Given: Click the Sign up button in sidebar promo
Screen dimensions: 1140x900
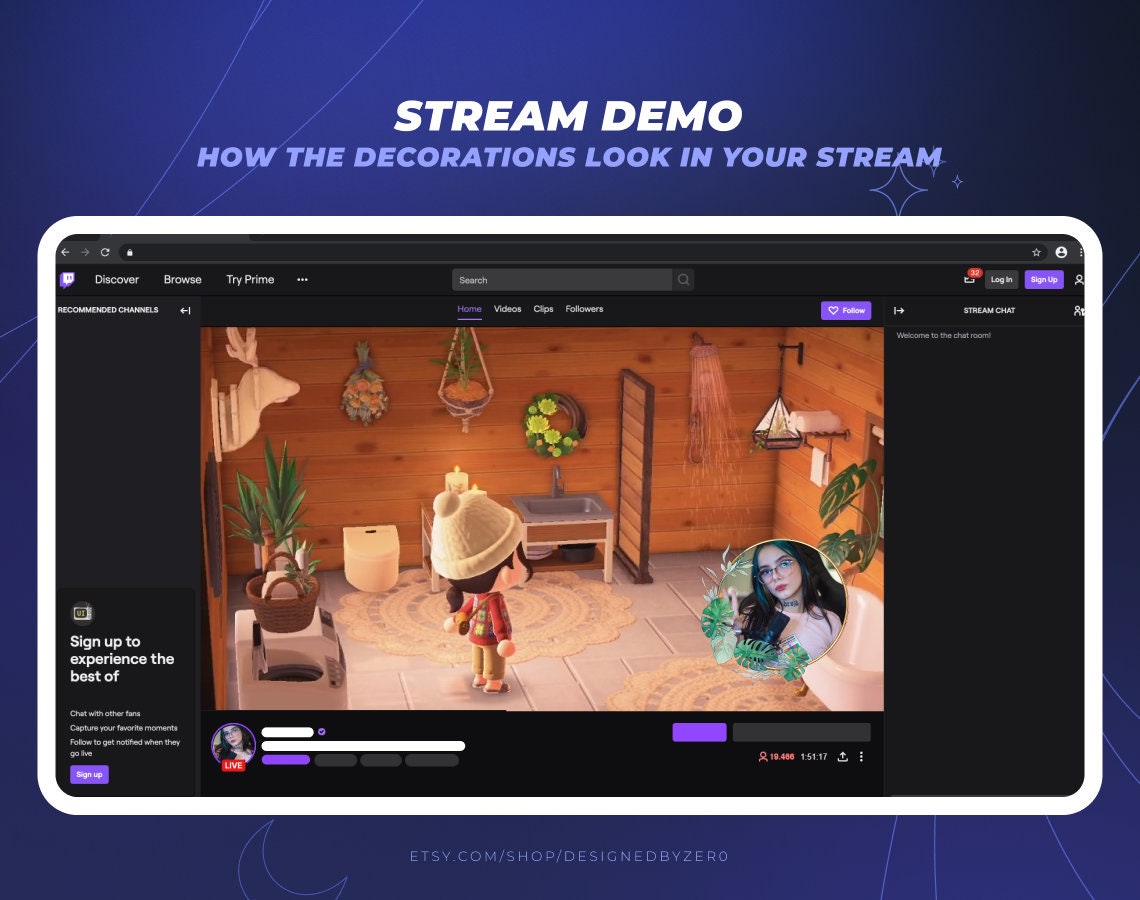Looking at the screenshot, I should pyautogui.click(x=89, y=775).
